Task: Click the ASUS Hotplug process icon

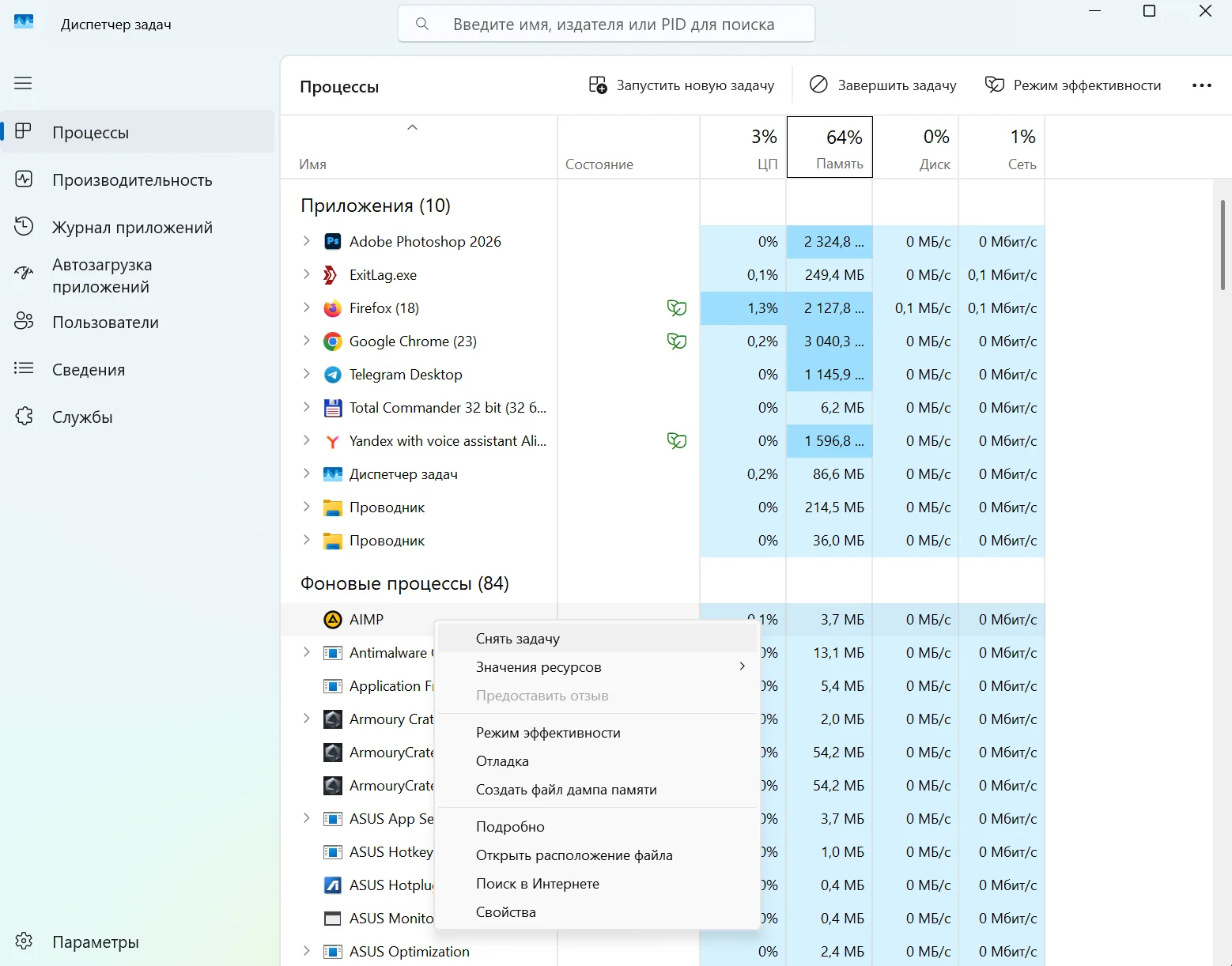Action: pos(333,885)
